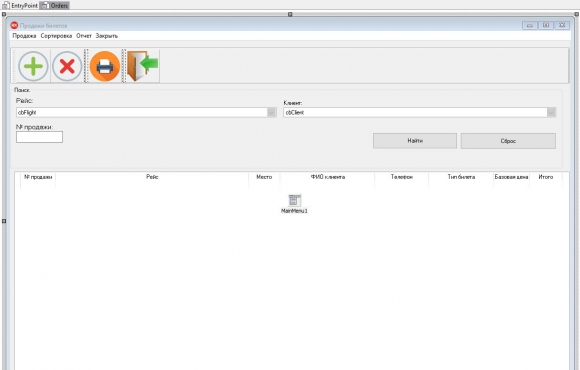Expand the cbClient dropdown arrow

coord(551,112)
